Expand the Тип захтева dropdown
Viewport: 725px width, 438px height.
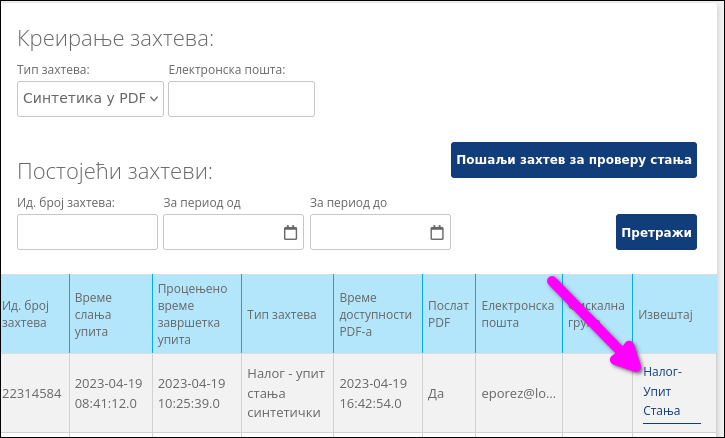pyautogui.click(x=91, y=99)
